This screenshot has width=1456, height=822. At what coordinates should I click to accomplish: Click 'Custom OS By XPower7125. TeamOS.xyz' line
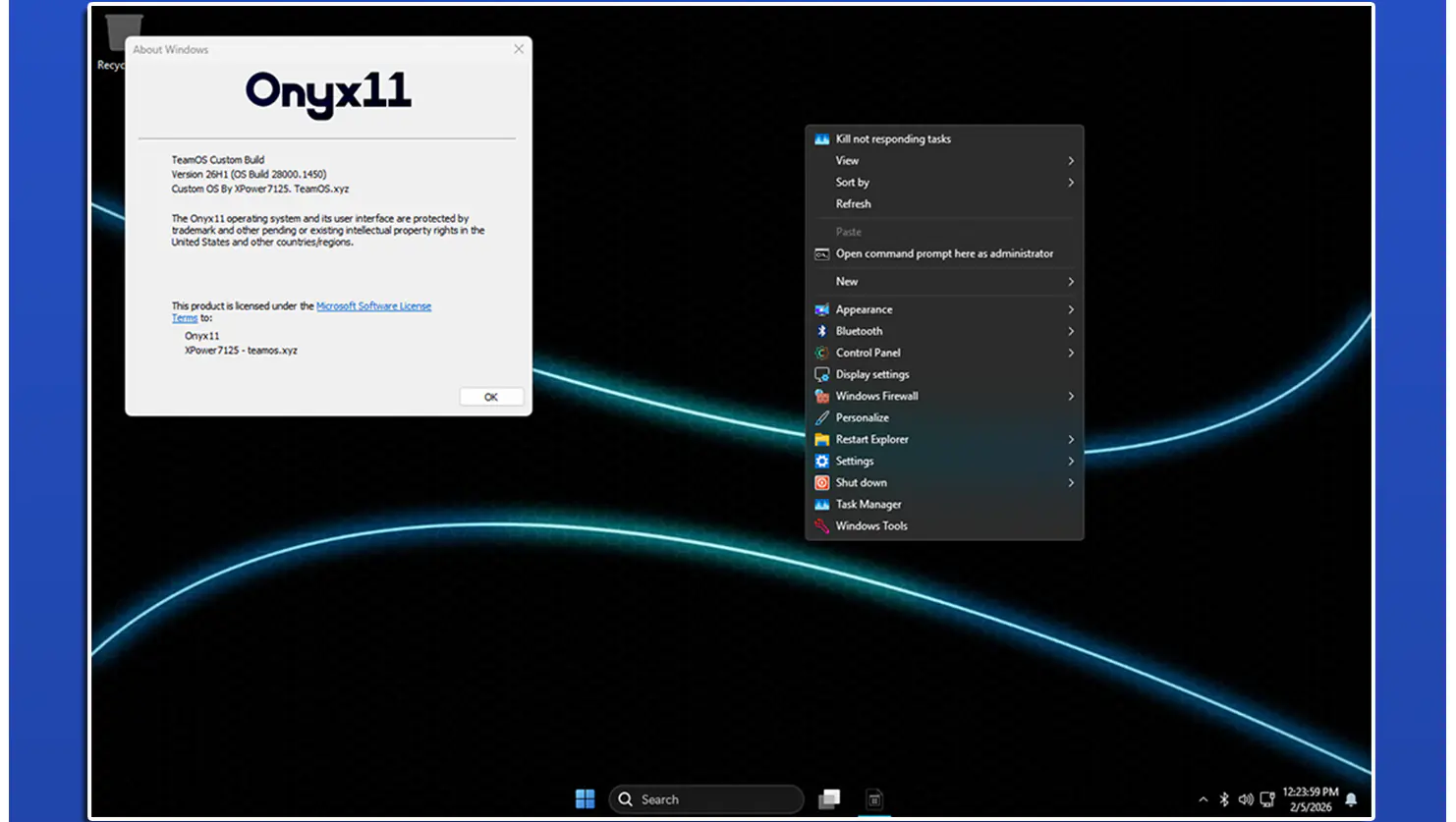pyautogui.click(x=260, y=189)
